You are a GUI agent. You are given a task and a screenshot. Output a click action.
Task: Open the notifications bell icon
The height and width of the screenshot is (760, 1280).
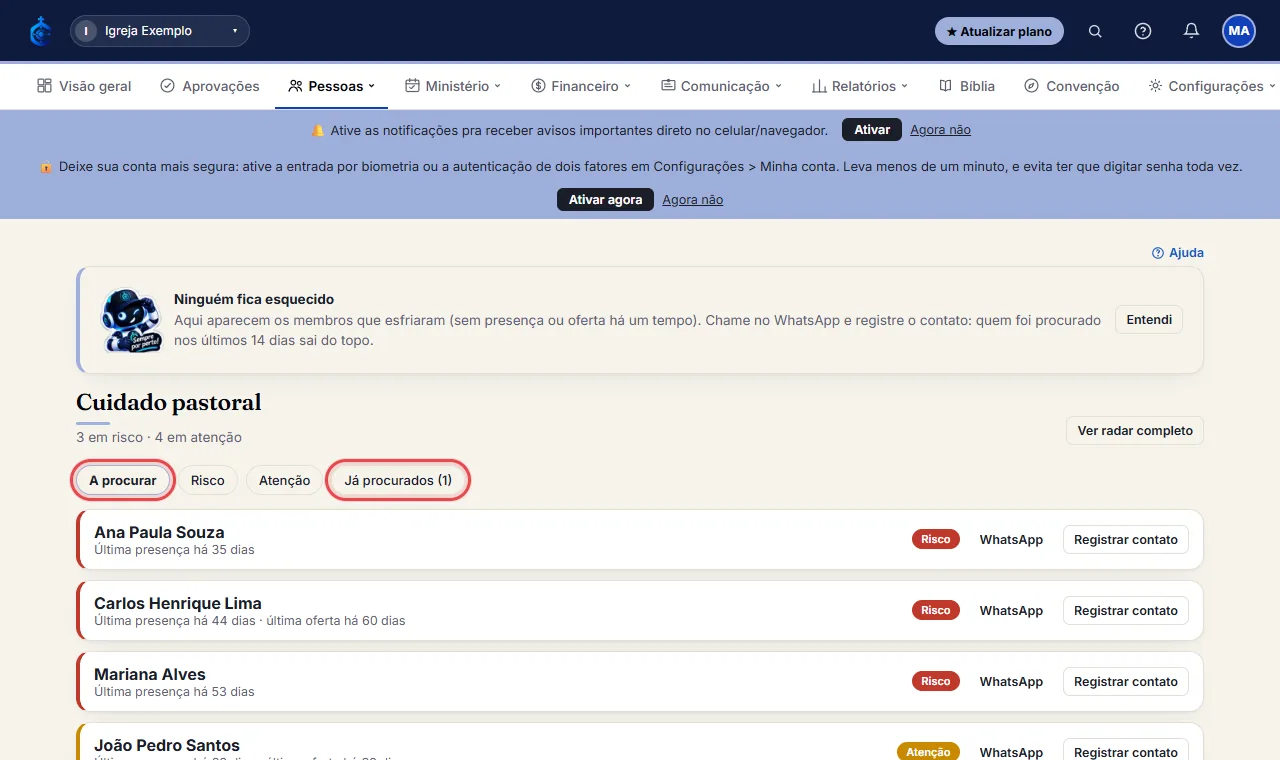[1191, 31]
